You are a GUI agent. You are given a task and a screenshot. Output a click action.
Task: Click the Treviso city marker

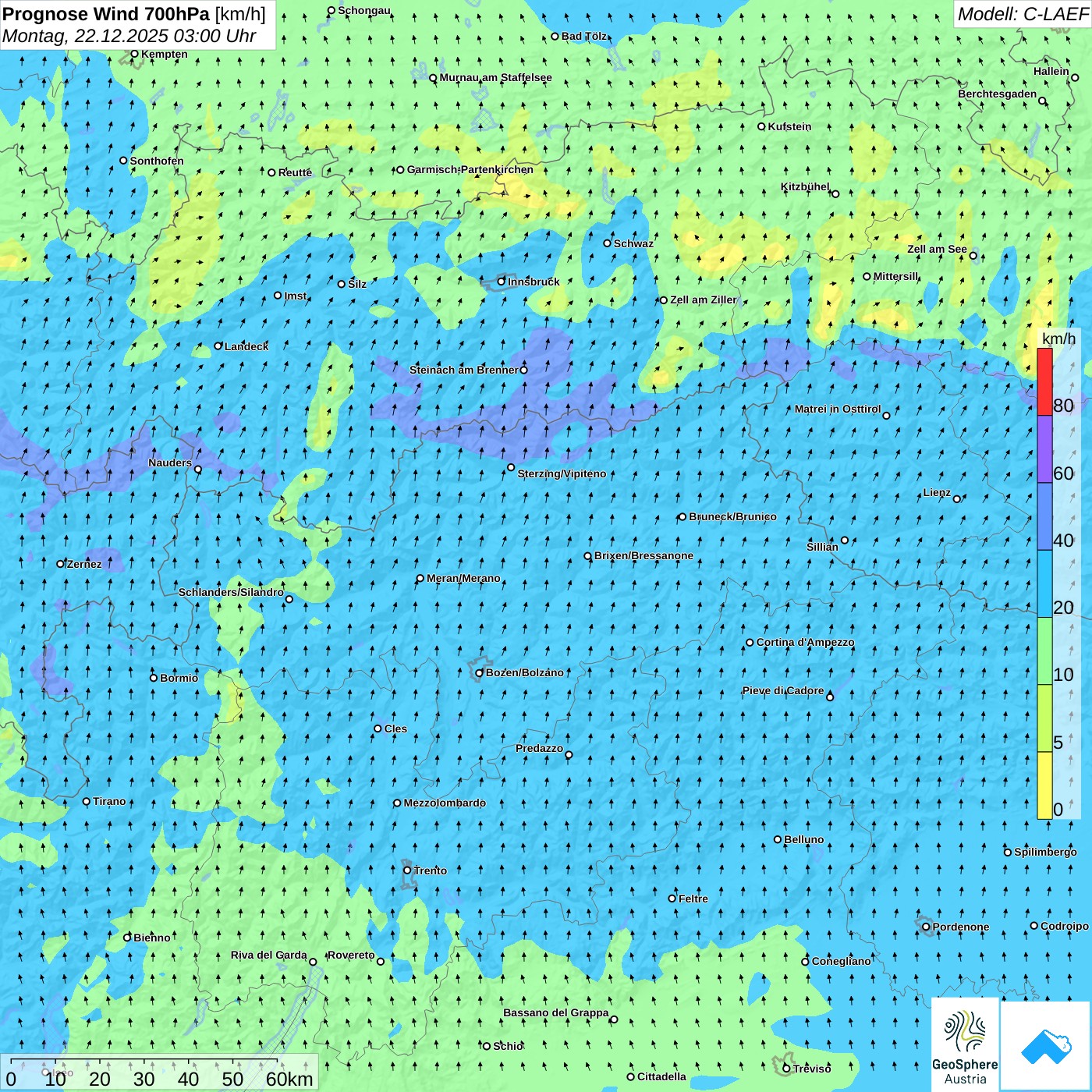(x=786, y=1069)
